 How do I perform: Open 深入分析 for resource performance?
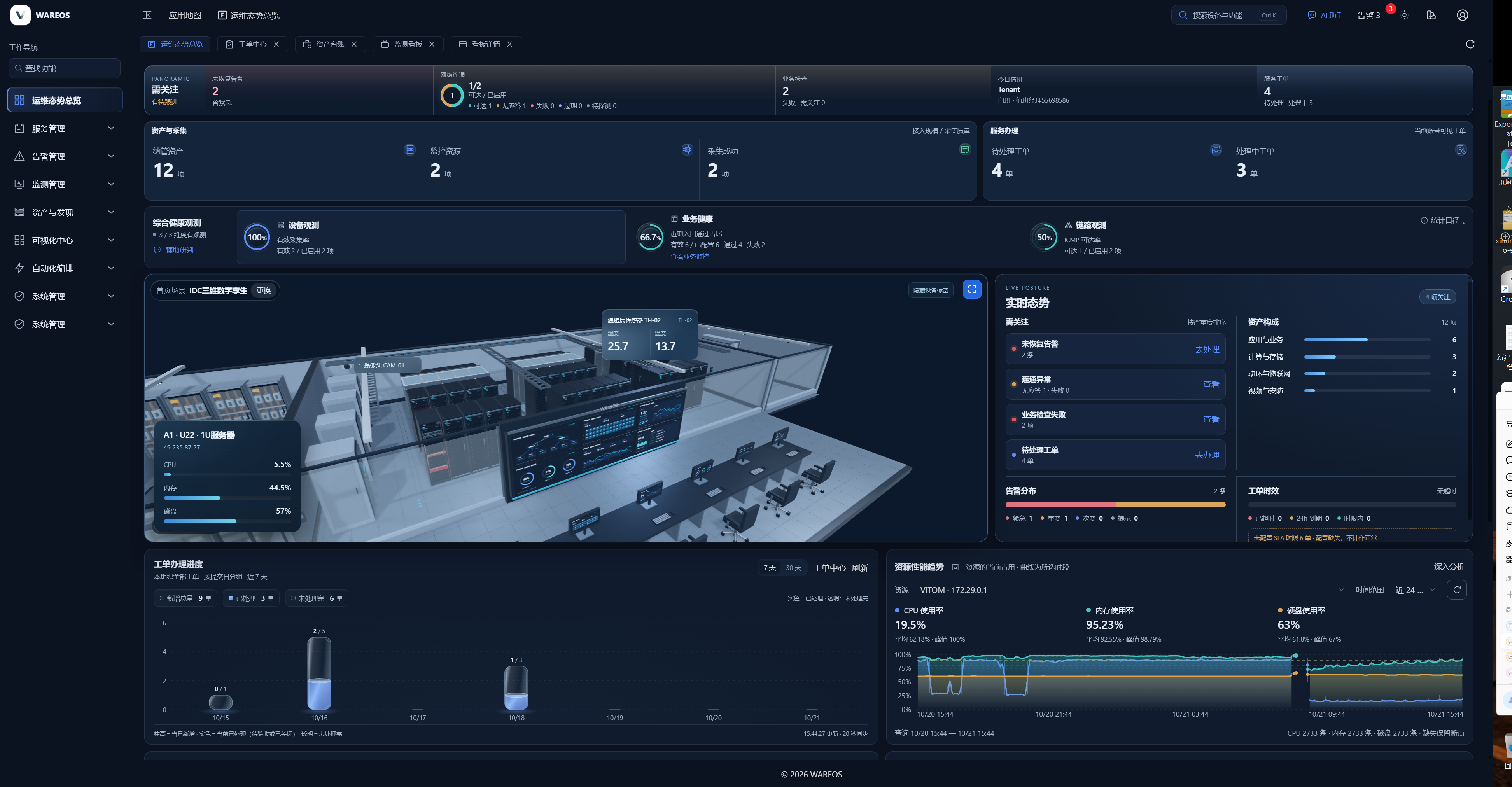click(1449, 566)
